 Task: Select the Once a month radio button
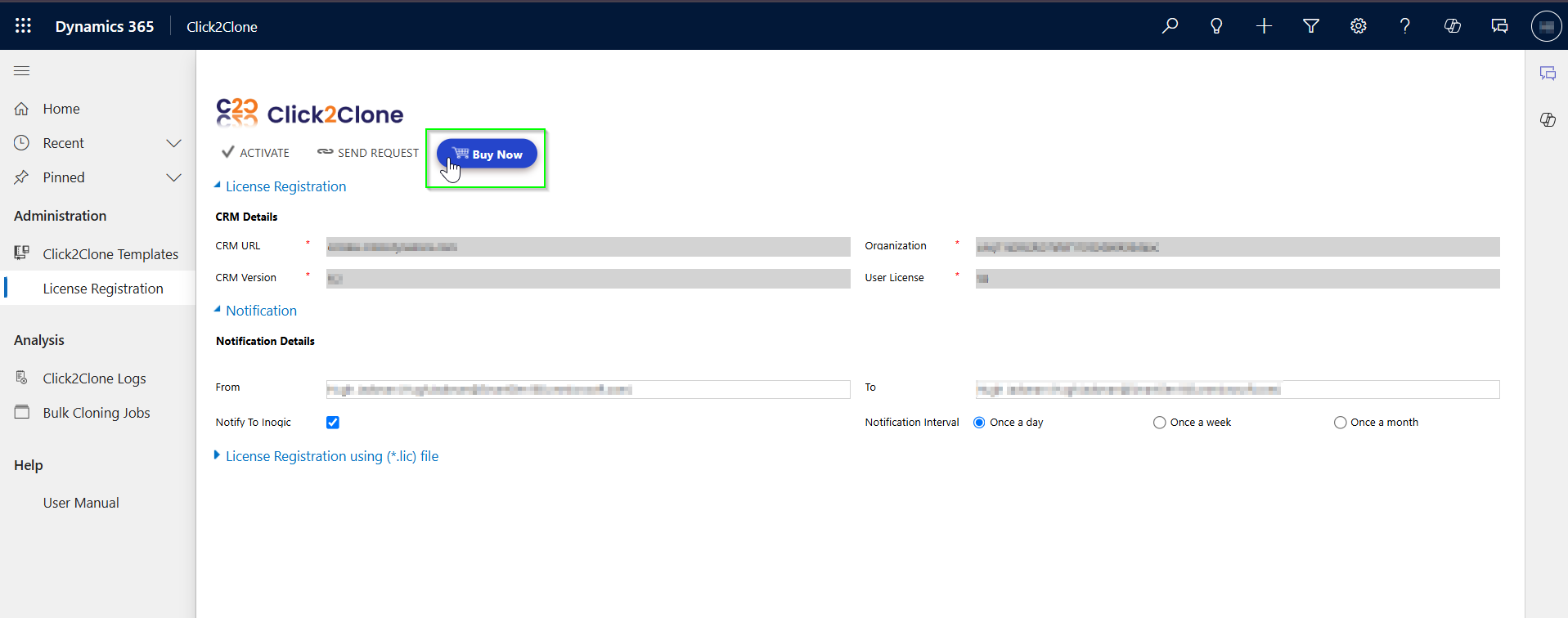point(1340,423)
